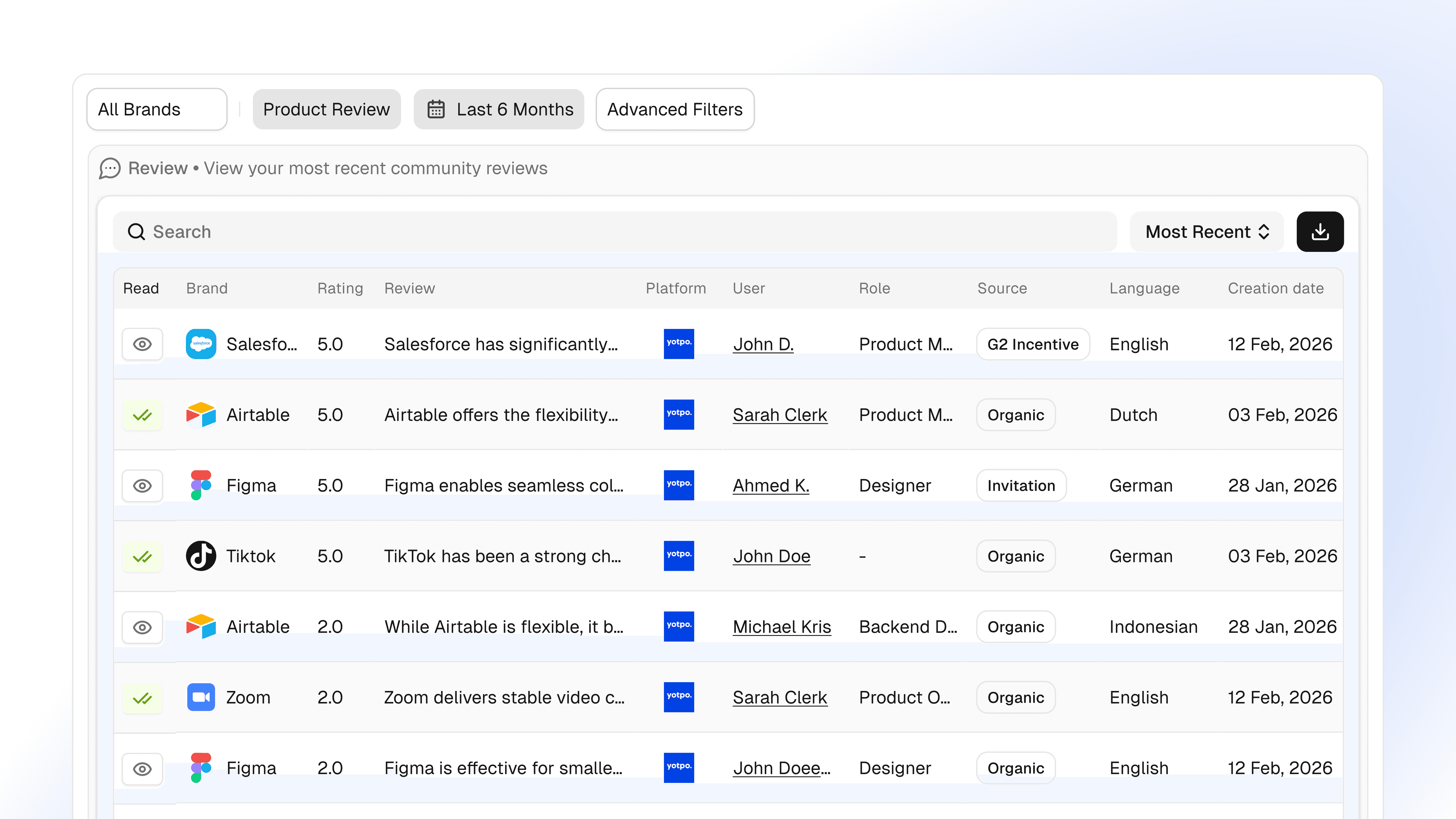Click the Zoom brand logo icon

tap(201, 697)
